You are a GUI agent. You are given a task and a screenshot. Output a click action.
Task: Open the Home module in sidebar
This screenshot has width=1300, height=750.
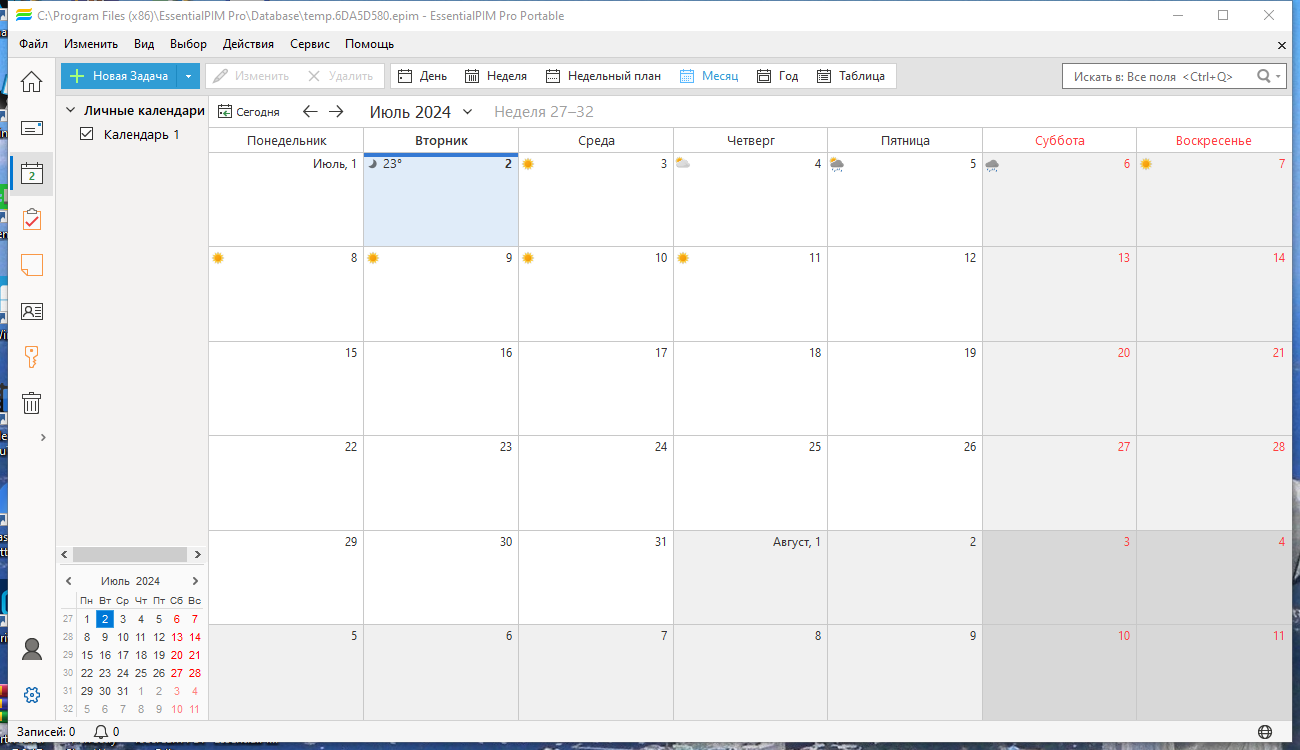click(32, 81)
